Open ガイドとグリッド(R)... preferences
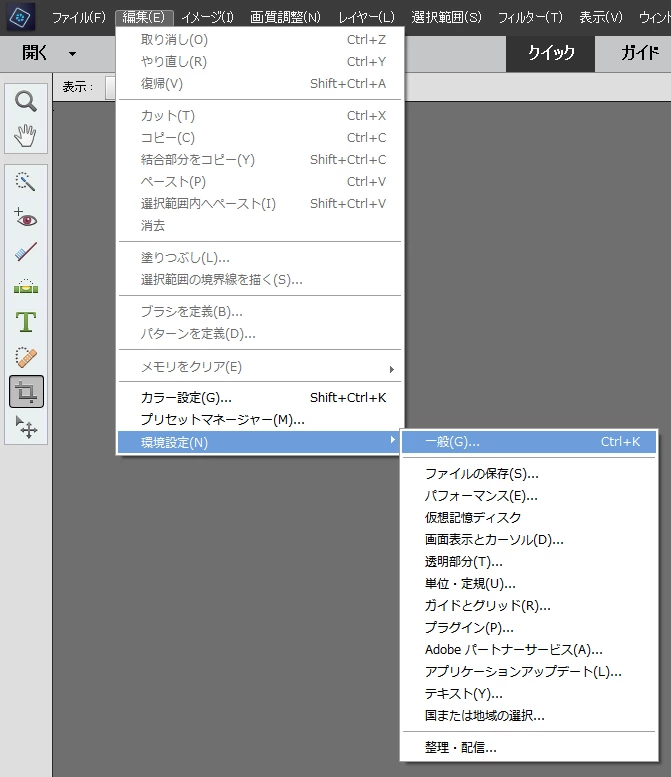This screenshot has height=777, width=671. [529, 606]
